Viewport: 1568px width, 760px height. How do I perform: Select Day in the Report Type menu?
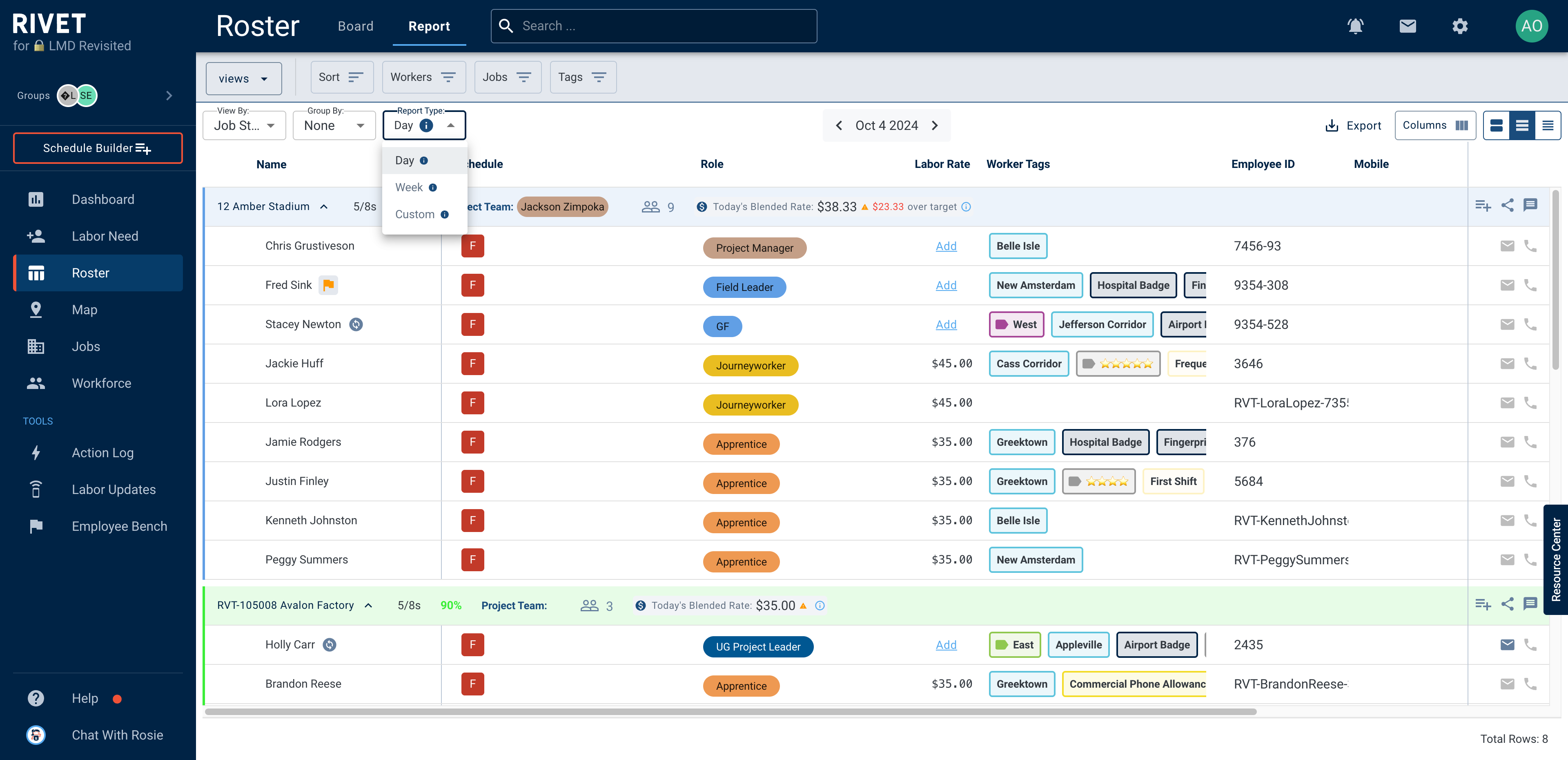(x=424, y=160)
